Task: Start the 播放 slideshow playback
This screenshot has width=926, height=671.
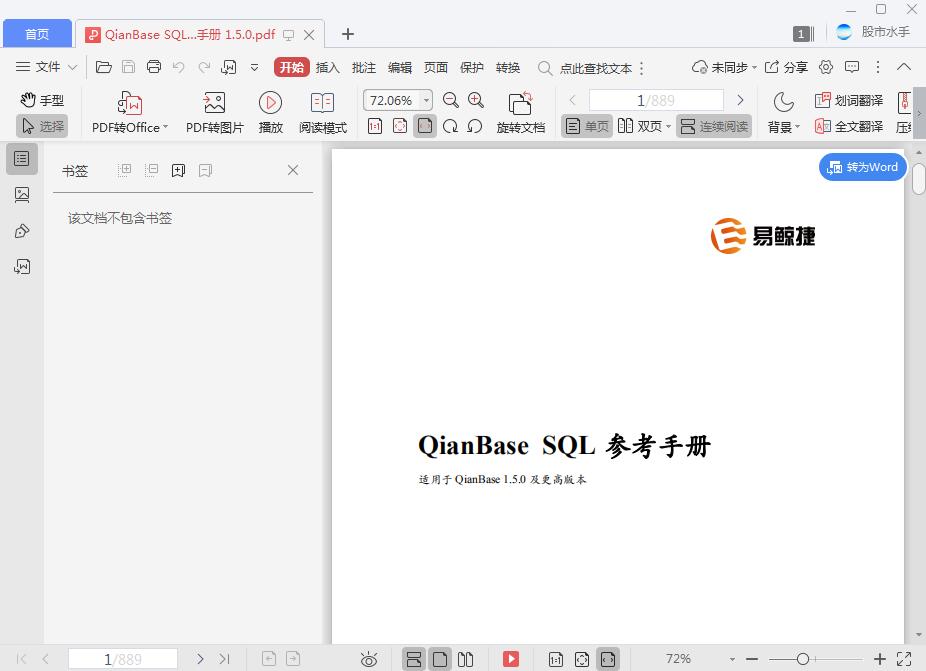Action: coord(270,110)
